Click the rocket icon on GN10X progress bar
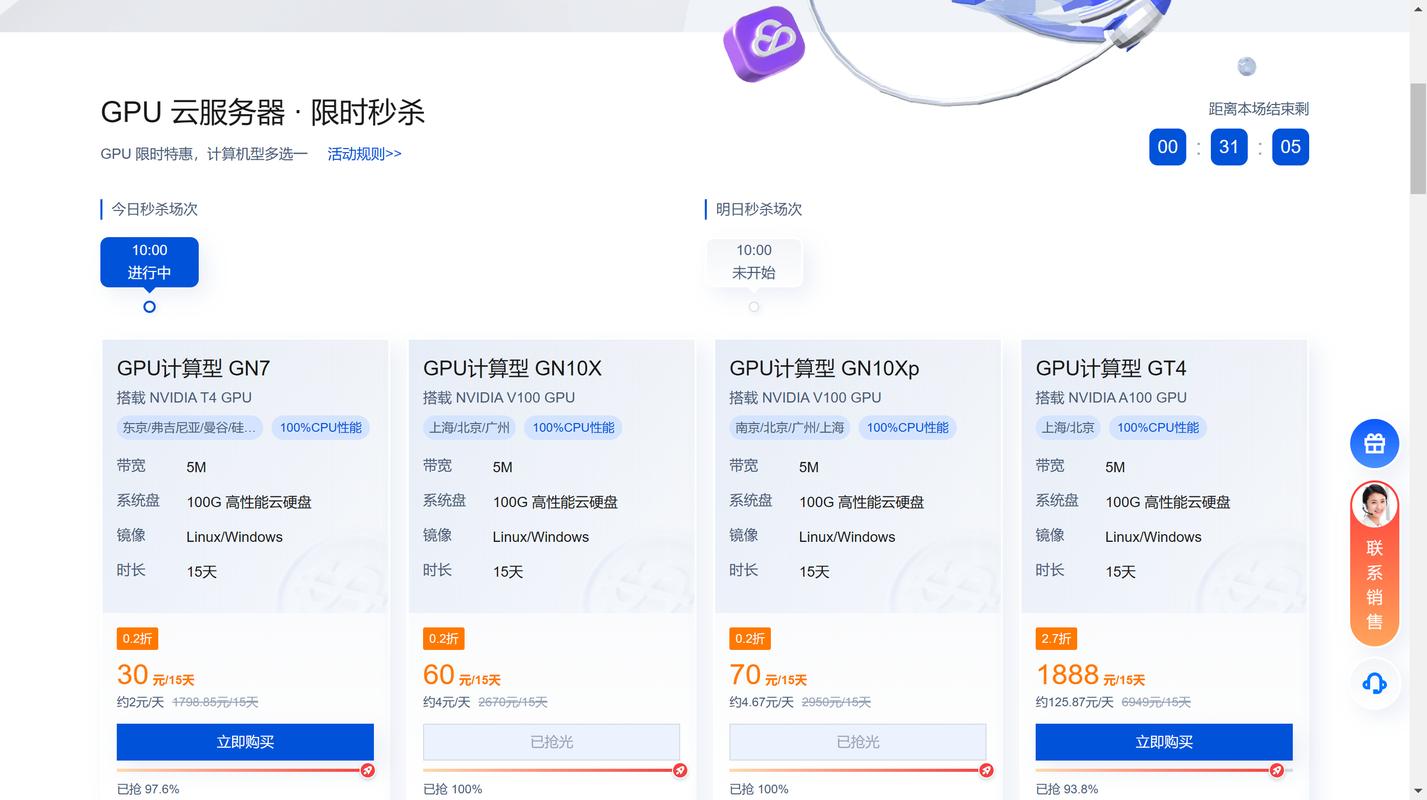 [680, 770]
